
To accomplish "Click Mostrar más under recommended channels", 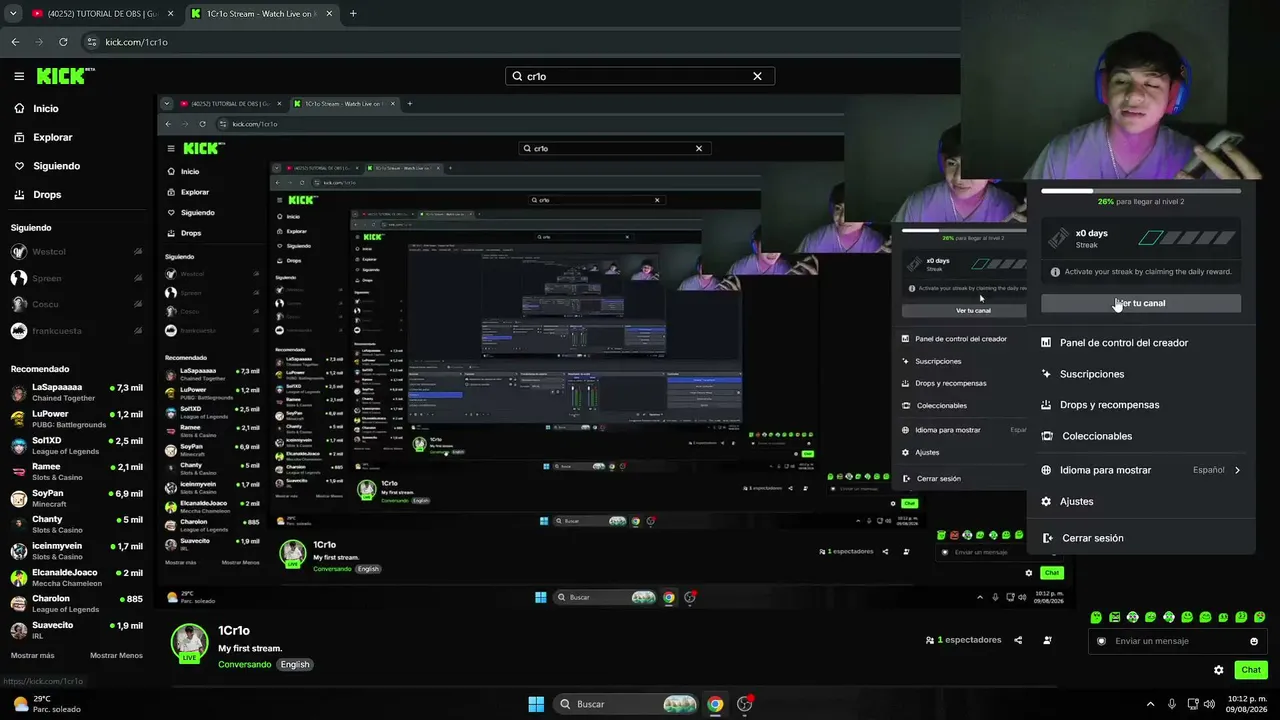I will coord(32,656).
